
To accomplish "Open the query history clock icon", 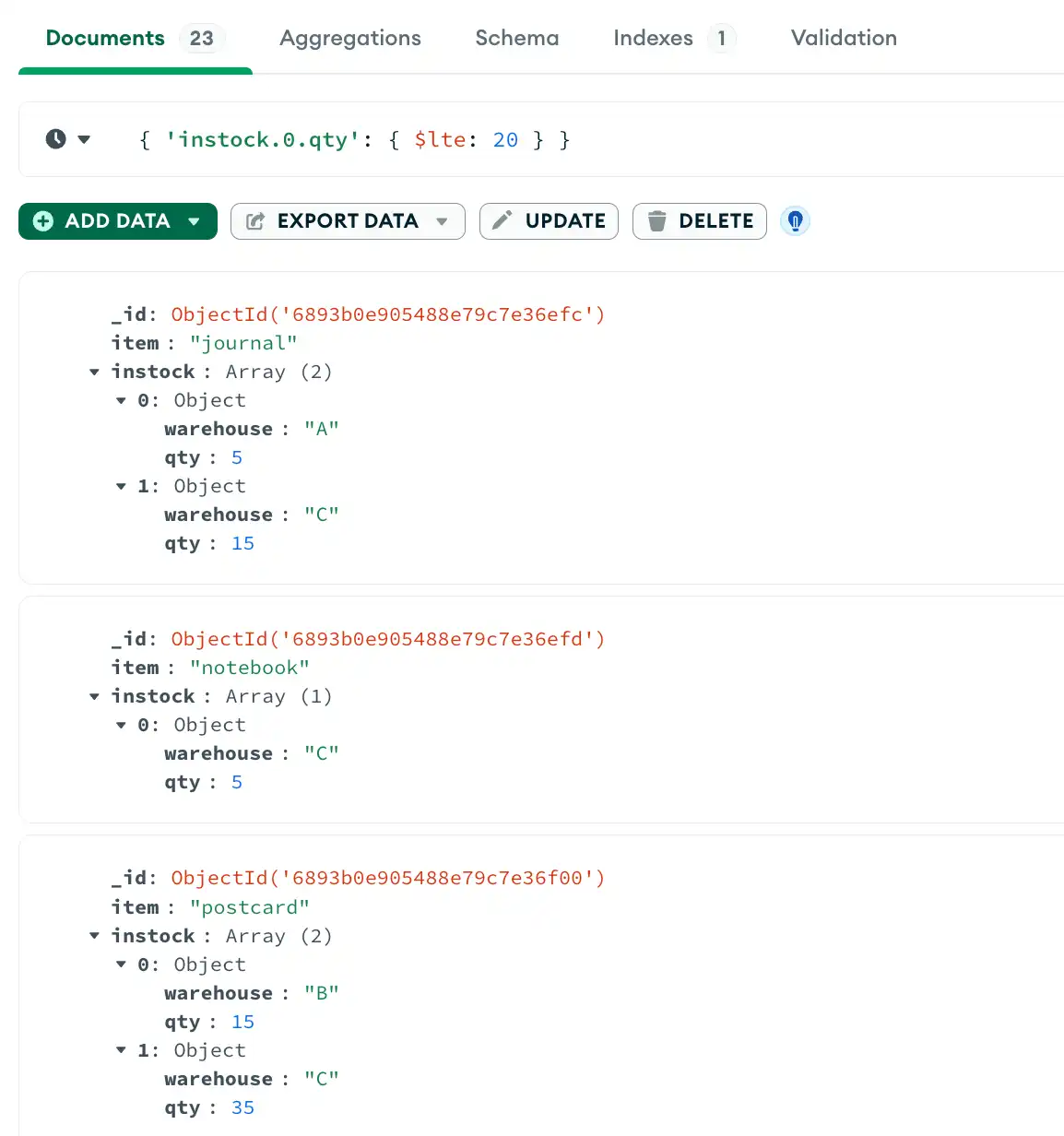I will 55,138.
